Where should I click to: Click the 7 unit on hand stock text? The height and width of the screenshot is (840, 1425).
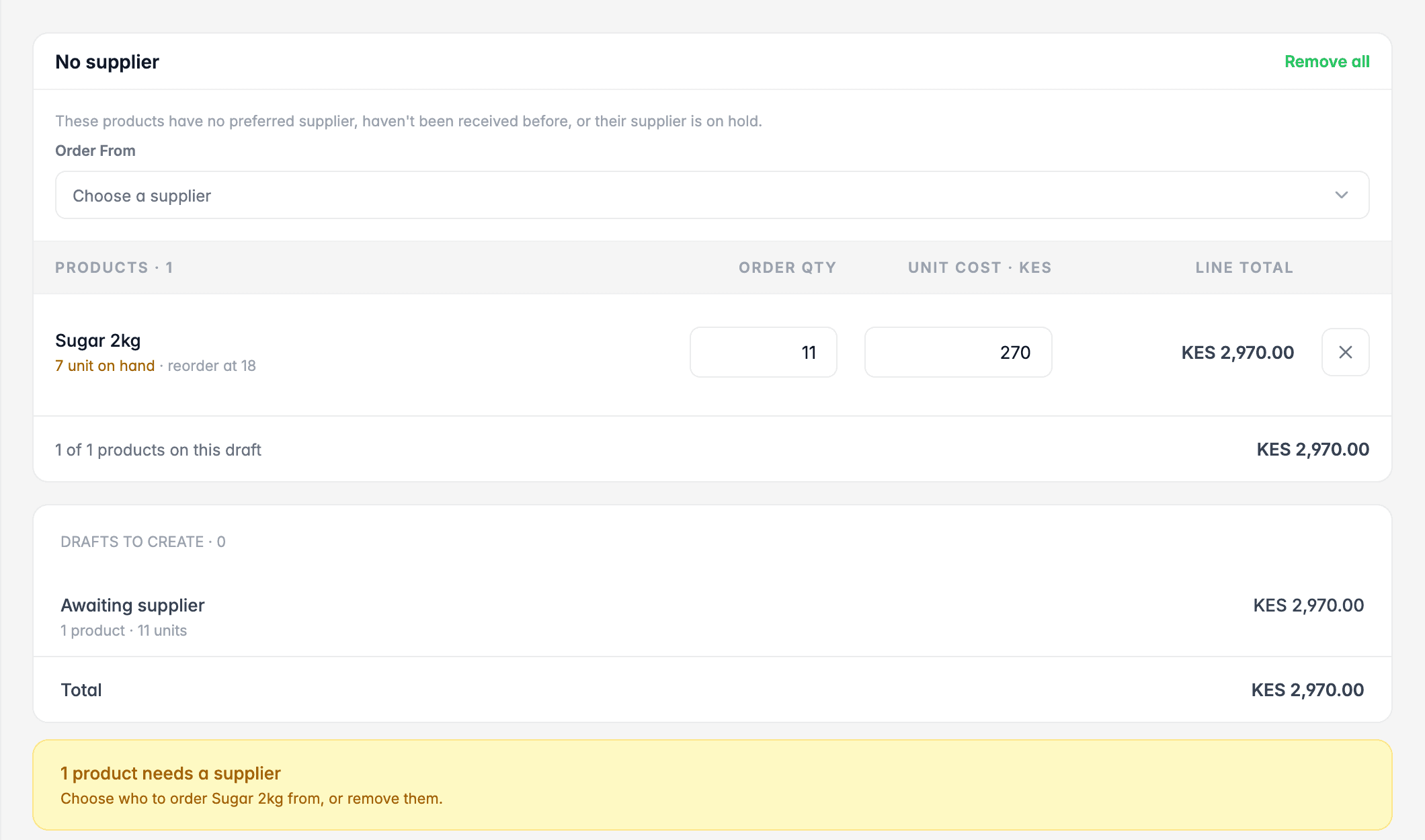[105, 366]
